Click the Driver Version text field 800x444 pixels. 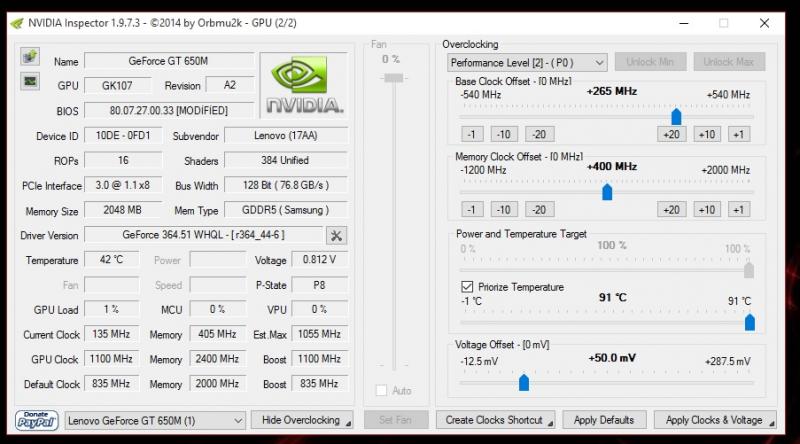click(203, 235)
